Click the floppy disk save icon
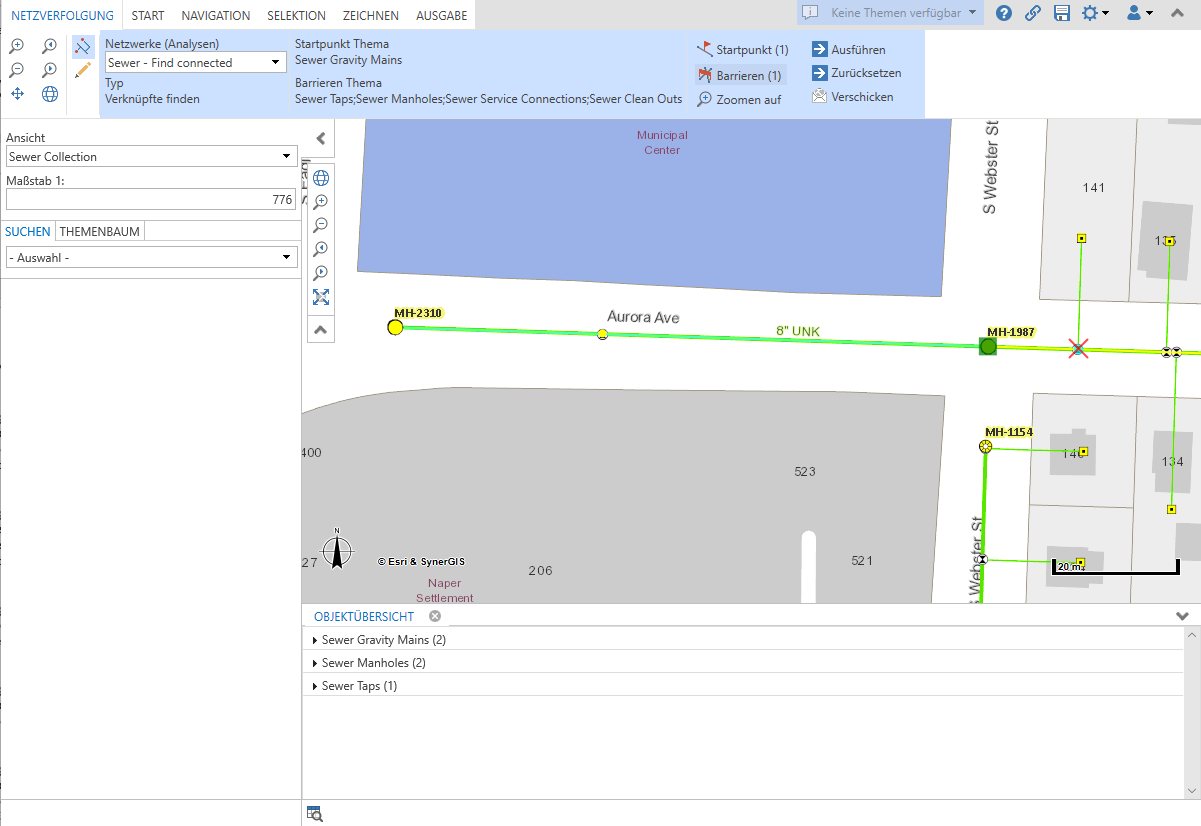The width and height of the screenshot is (1201, 826). point(1061,13)
